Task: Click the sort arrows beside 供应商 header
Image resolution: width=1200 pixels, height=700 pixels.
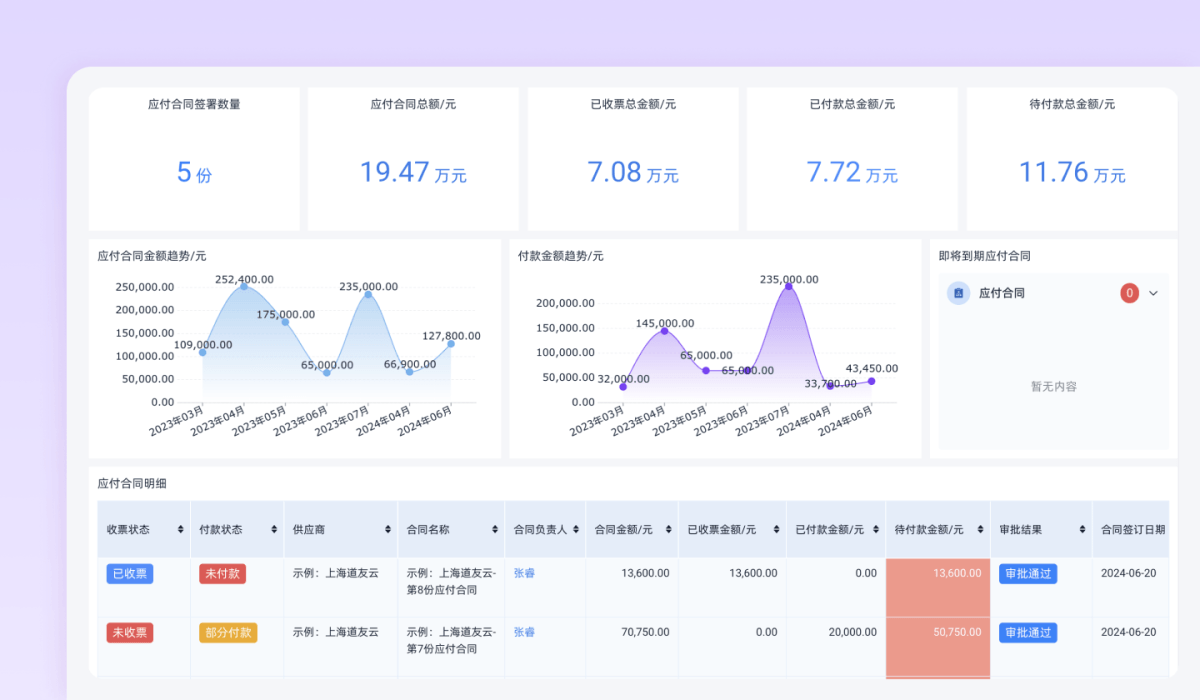Action: (388, 529)
